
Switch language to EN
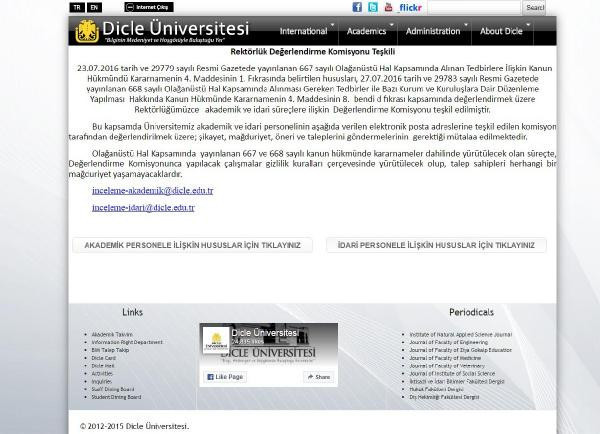tap(93, 7)
